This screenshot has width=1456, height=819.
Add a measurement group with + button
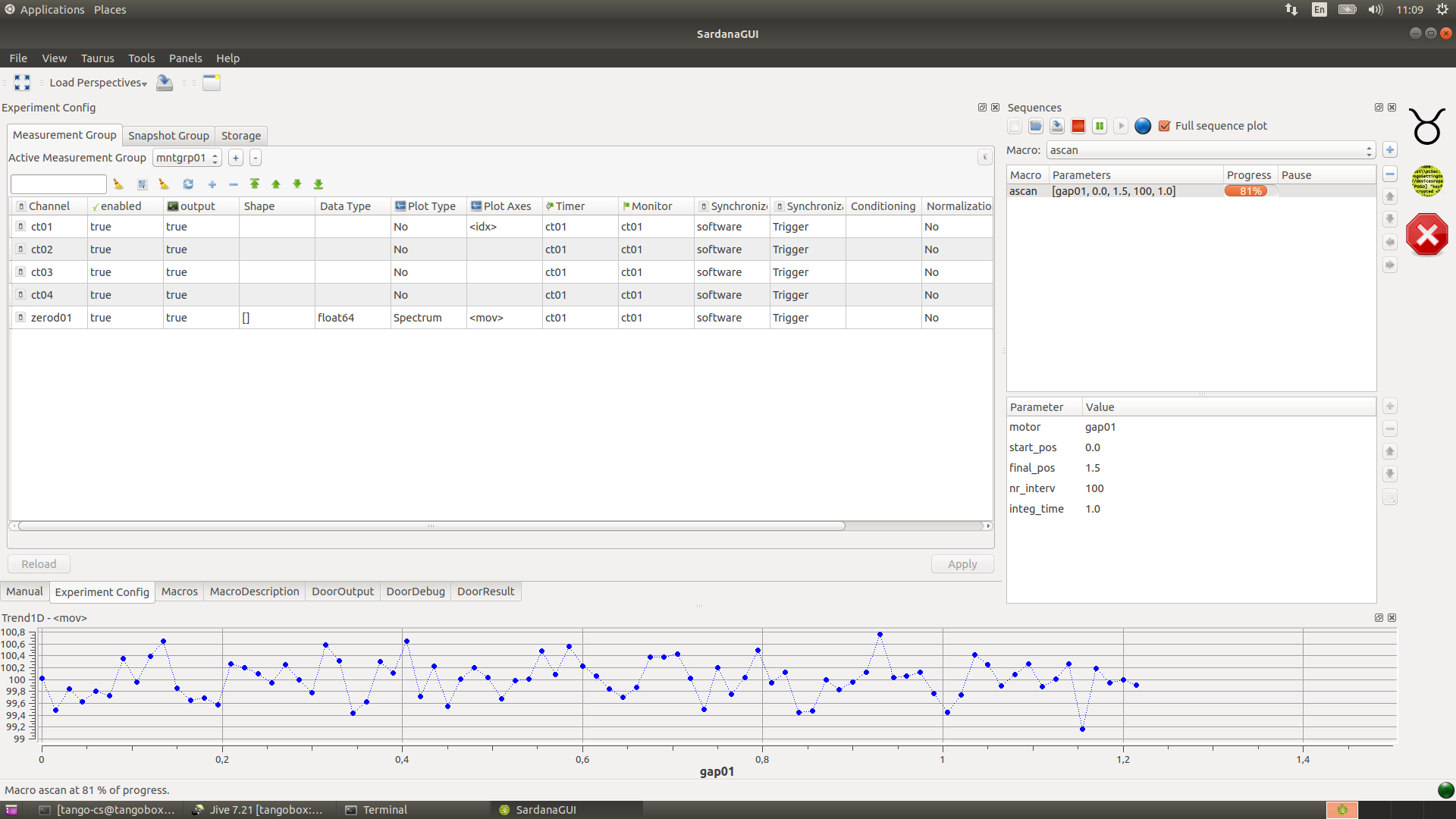[x=236, y=158]
